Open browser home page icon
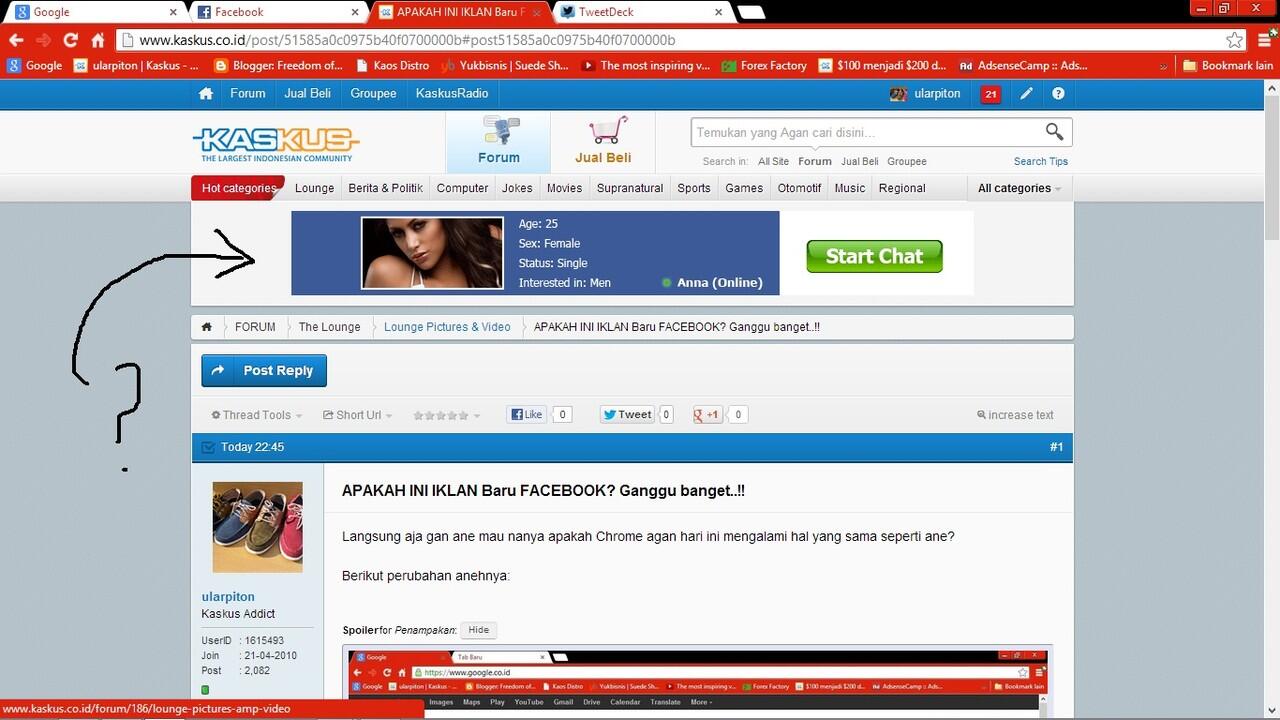Viewport: 1280px width, 720px height. click(97, 40)
